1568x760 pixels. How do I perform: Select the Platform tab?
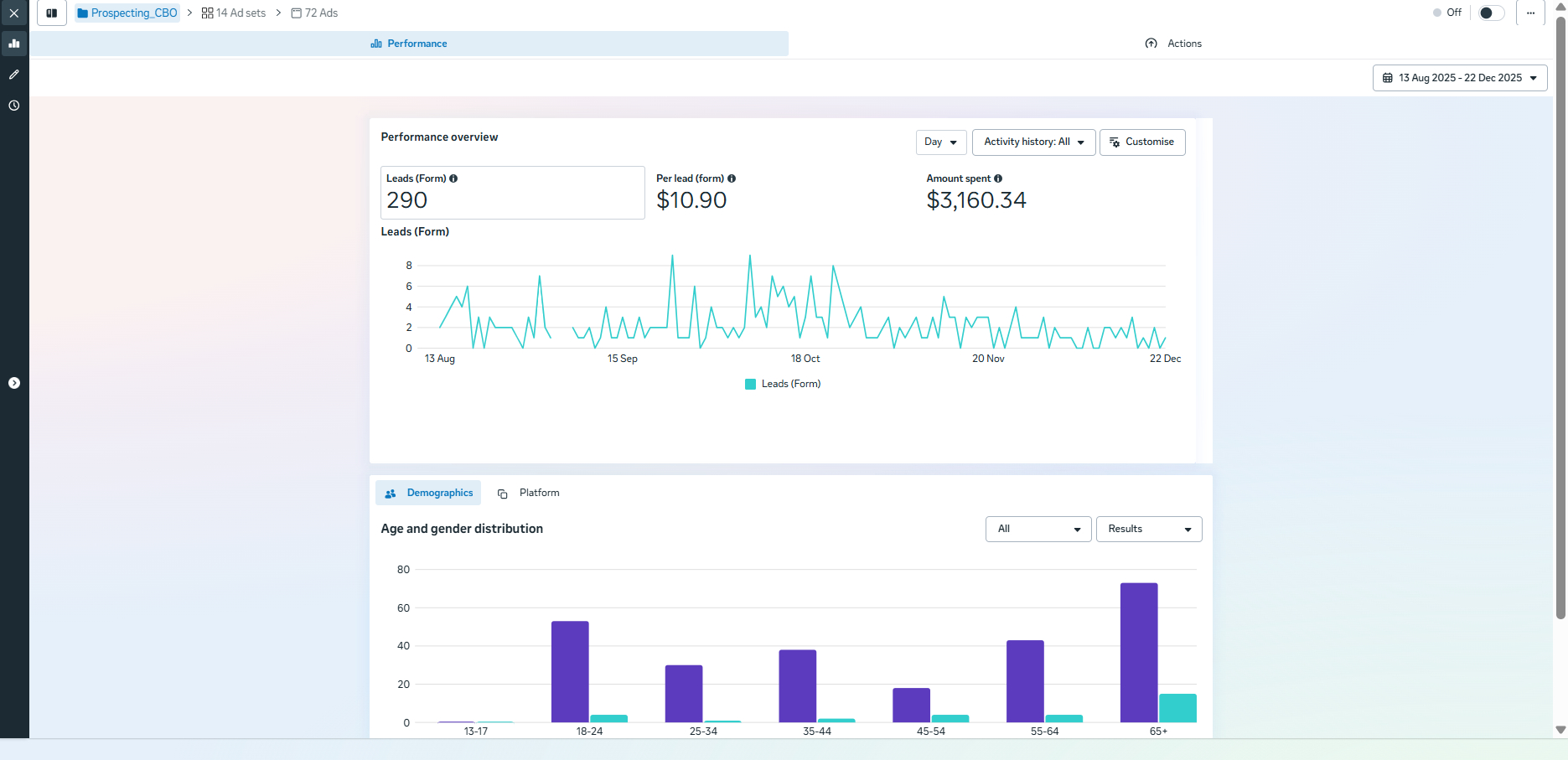528,493
